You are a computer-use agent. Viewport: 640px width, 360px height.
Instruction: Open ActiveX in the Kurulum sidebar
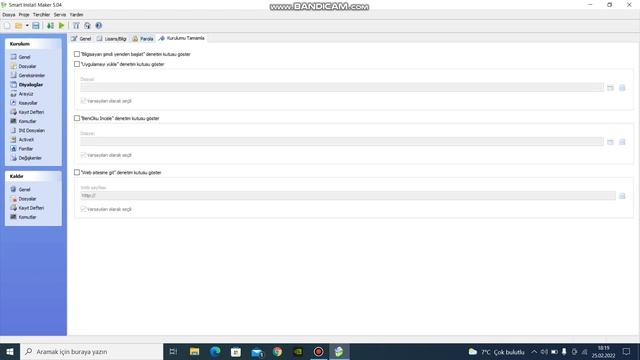click(26, 140)
